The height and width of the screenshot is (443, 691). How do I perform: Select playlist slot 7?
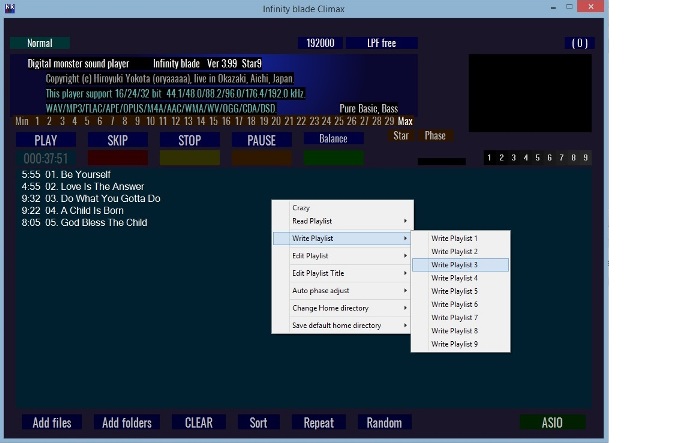pos(561,158)
